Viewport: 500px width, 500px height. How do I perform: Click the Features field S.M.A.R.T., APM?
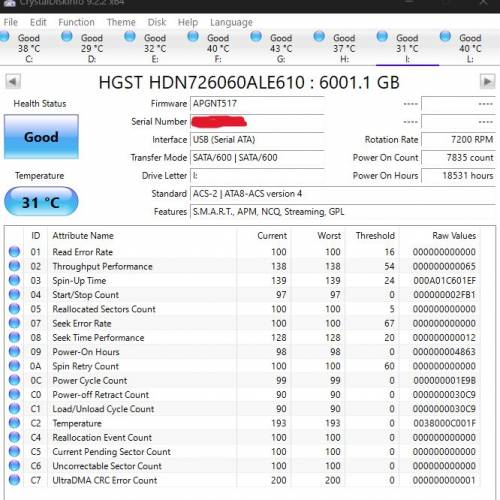point(343,212)
